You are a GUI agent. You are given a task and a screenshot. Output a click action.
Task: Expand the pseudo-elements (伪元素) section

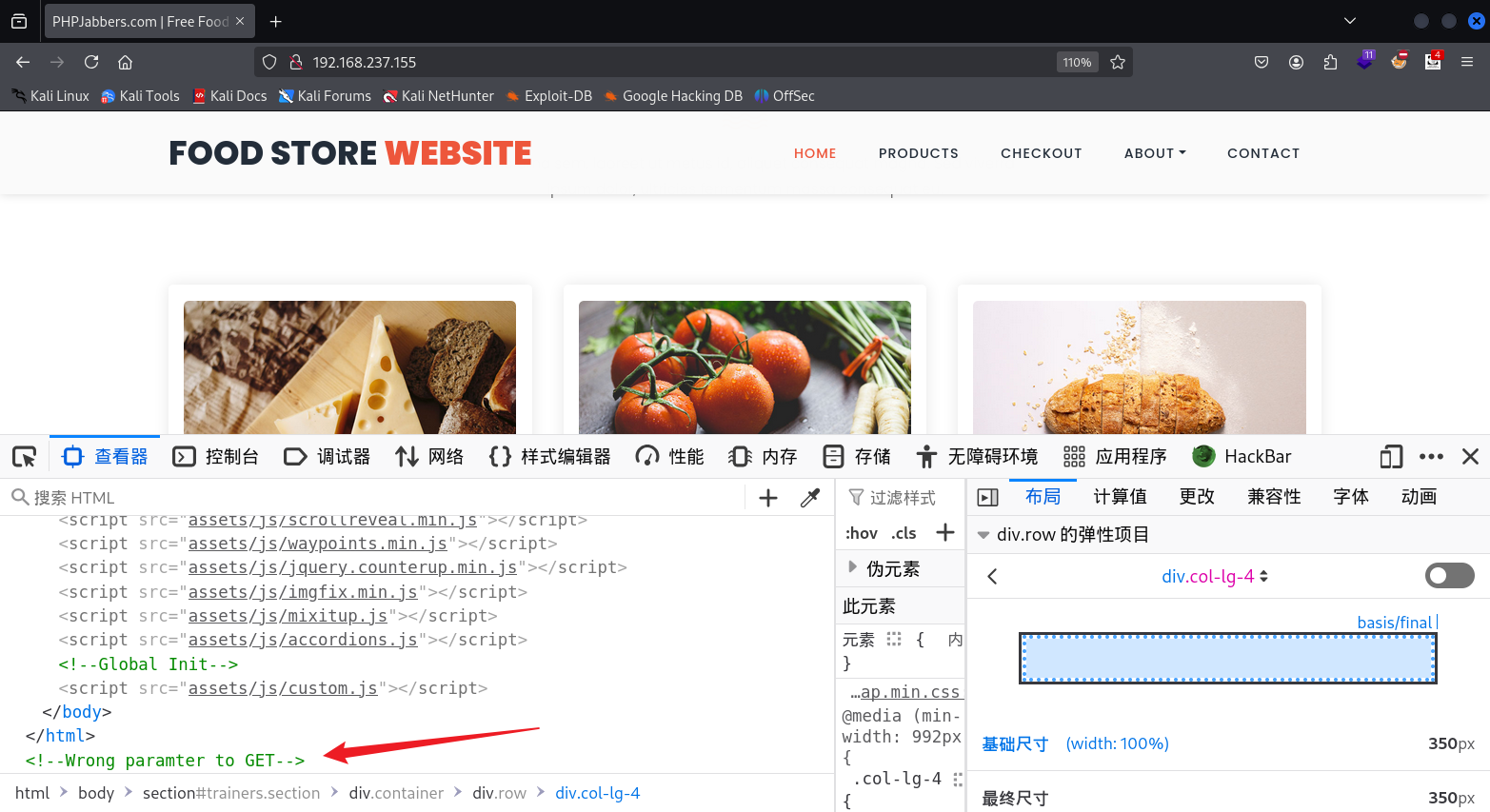853,567
